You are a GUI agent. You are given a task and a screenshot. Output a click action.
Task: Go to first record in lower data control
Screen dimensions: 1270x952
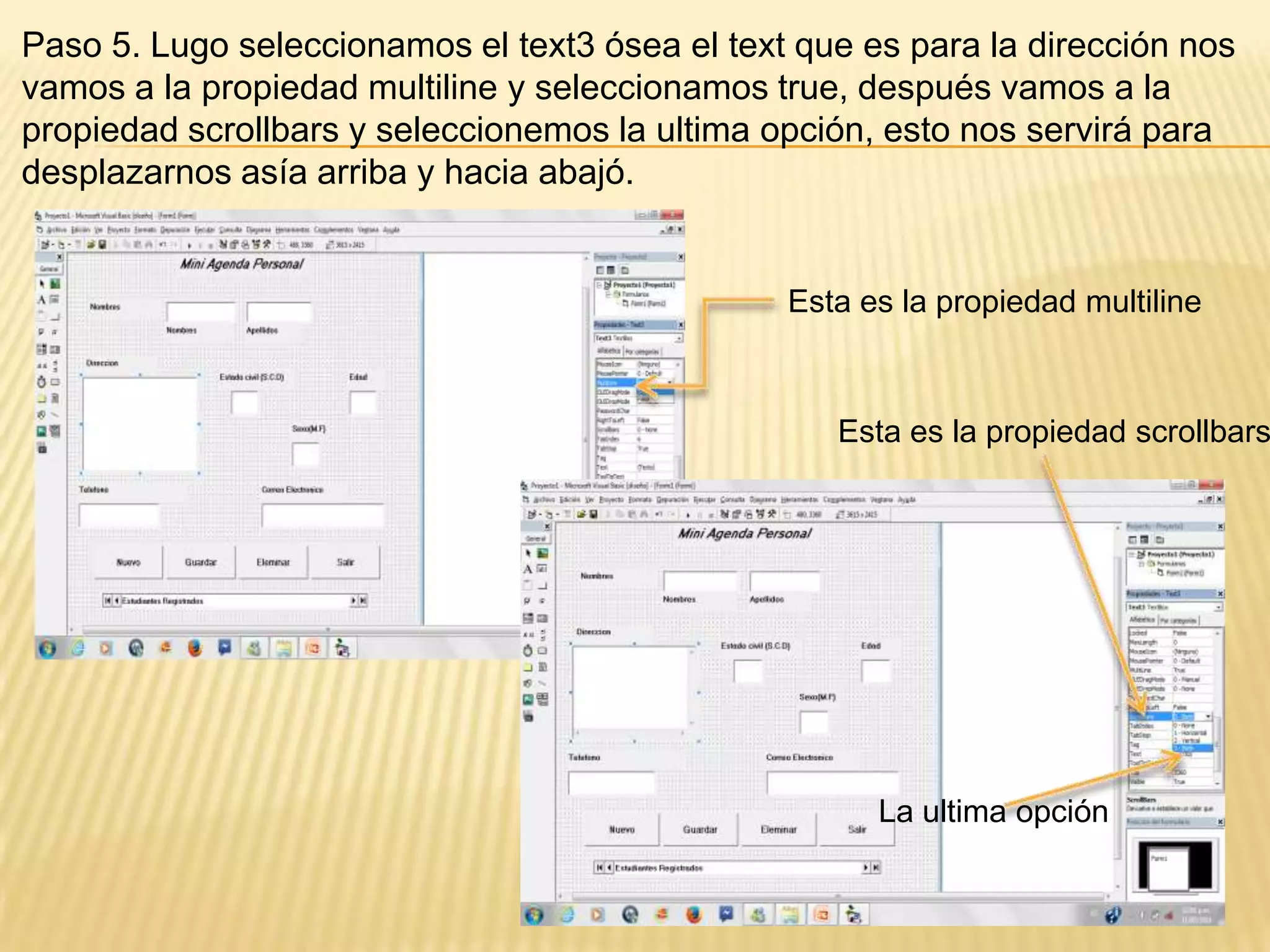coord(599,868)
